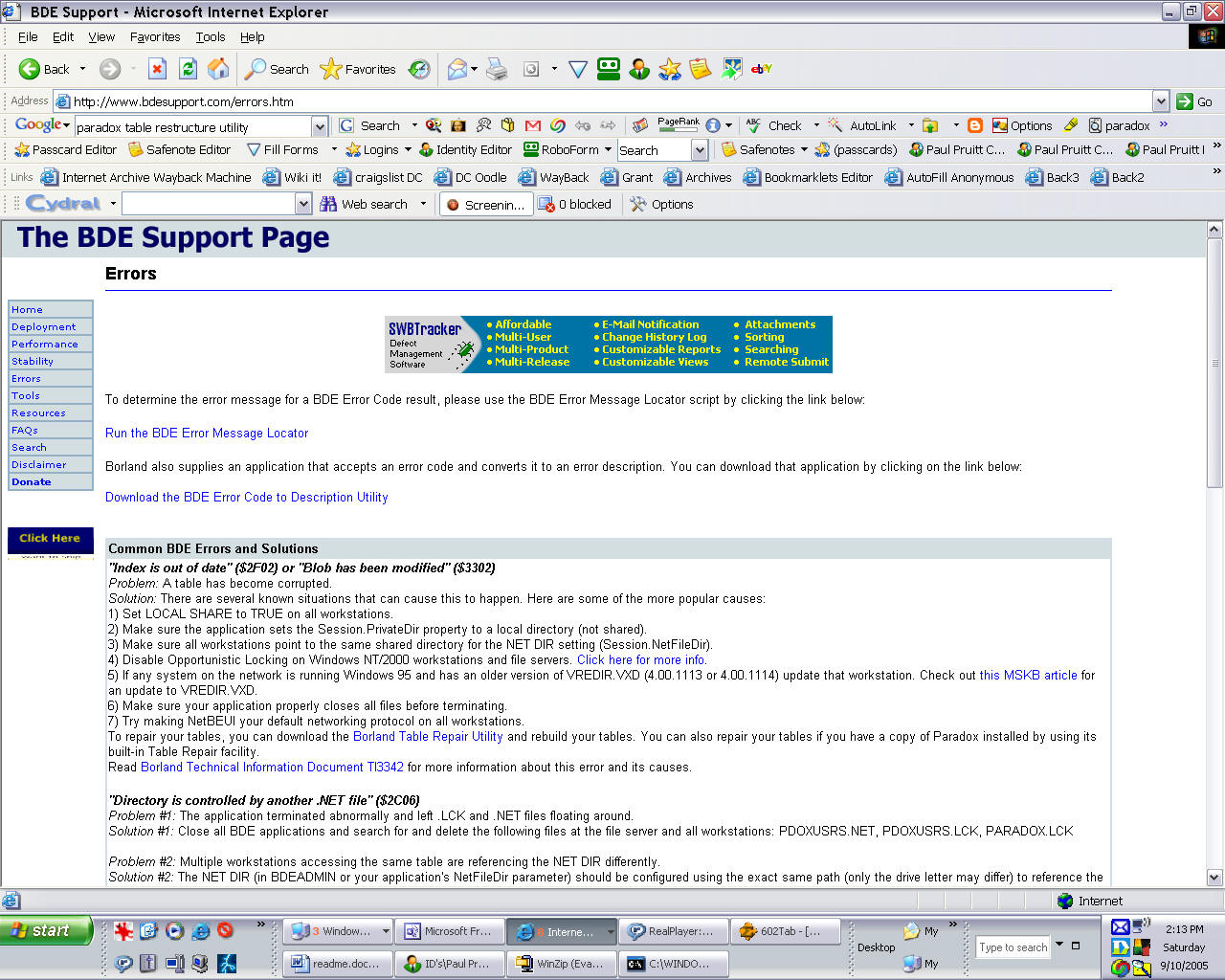Click Run the BDE Error Message Locator link

(207, 433)
